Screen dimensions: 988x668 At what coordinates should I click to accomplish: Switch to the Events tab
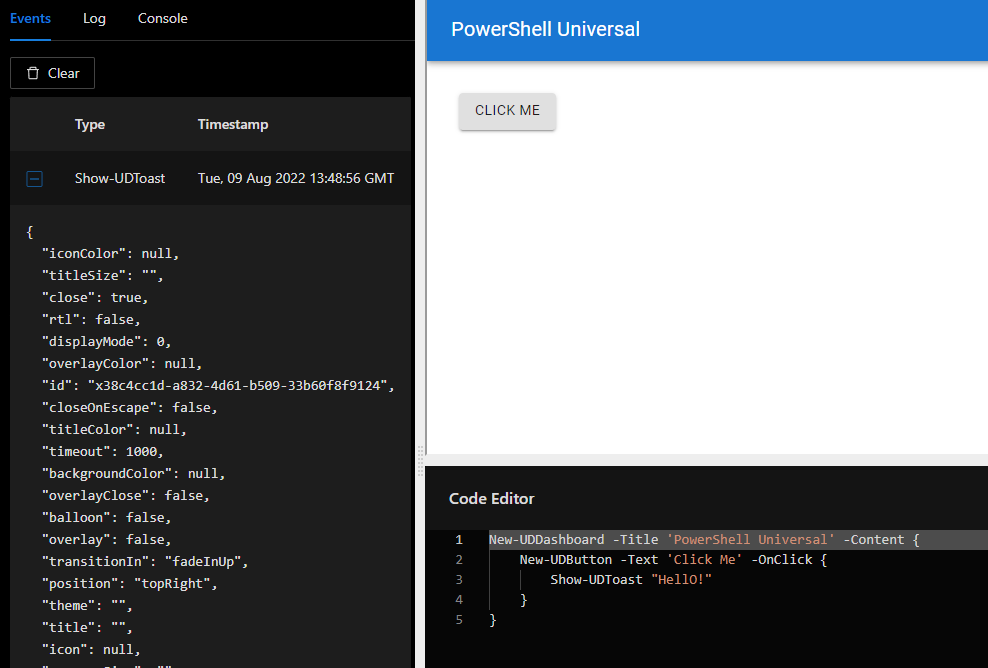[30, 19]
